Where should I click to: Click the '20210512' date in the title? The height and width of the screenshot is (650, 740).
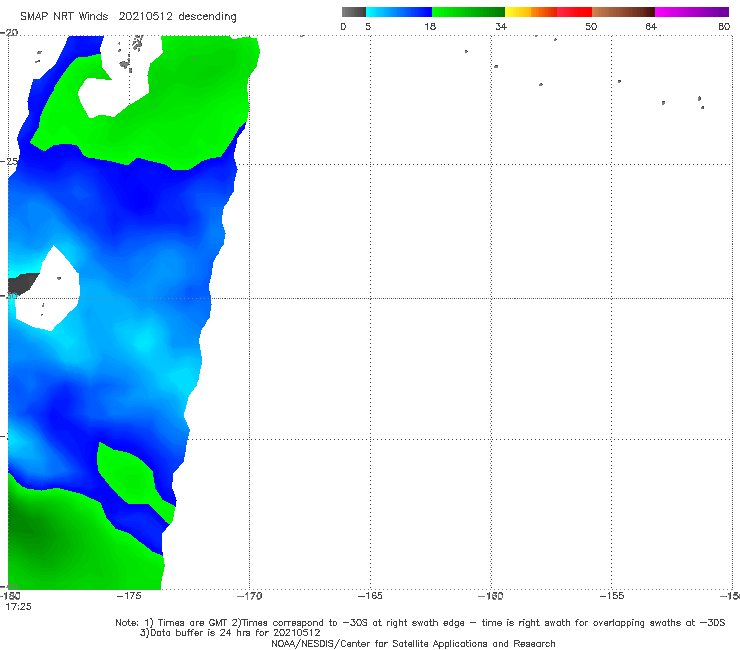(145, 16)
